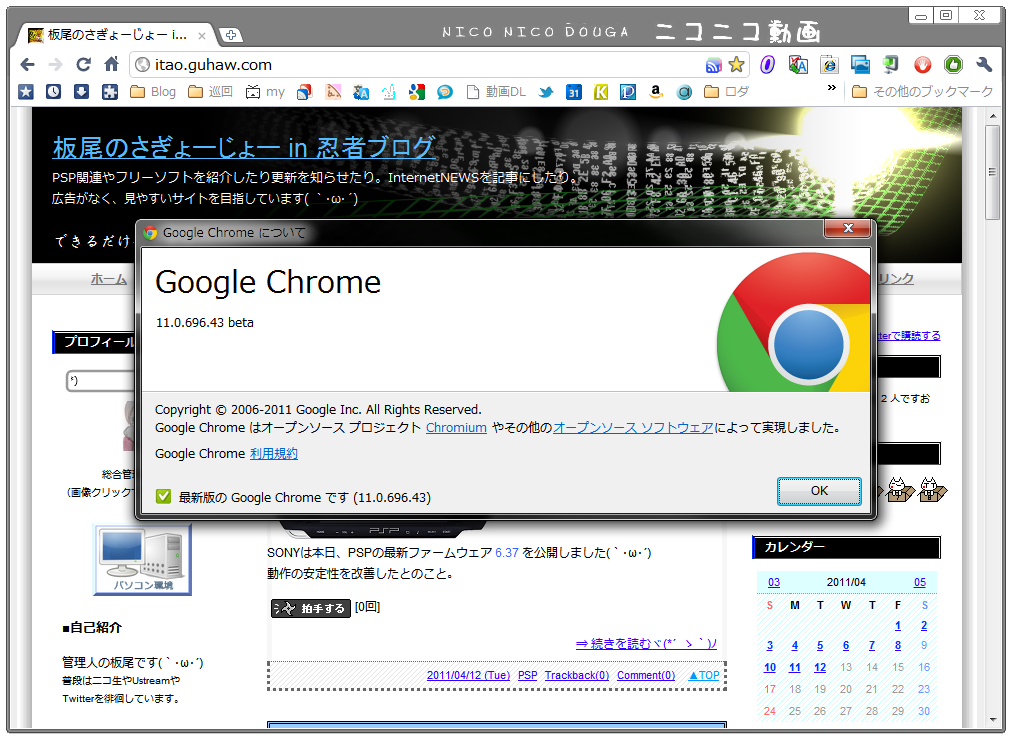Viewport: 1014px width, 742px height.
Task: Click the green network monitor extension icon
Action: pos(891,65)
